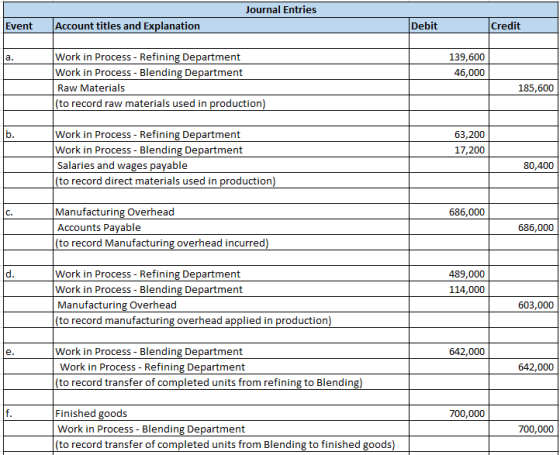Image resolution: width=560 pixels, height=455 pixels.
Task: Select Refining Department account in event d
Action: (x=231, y=274)
